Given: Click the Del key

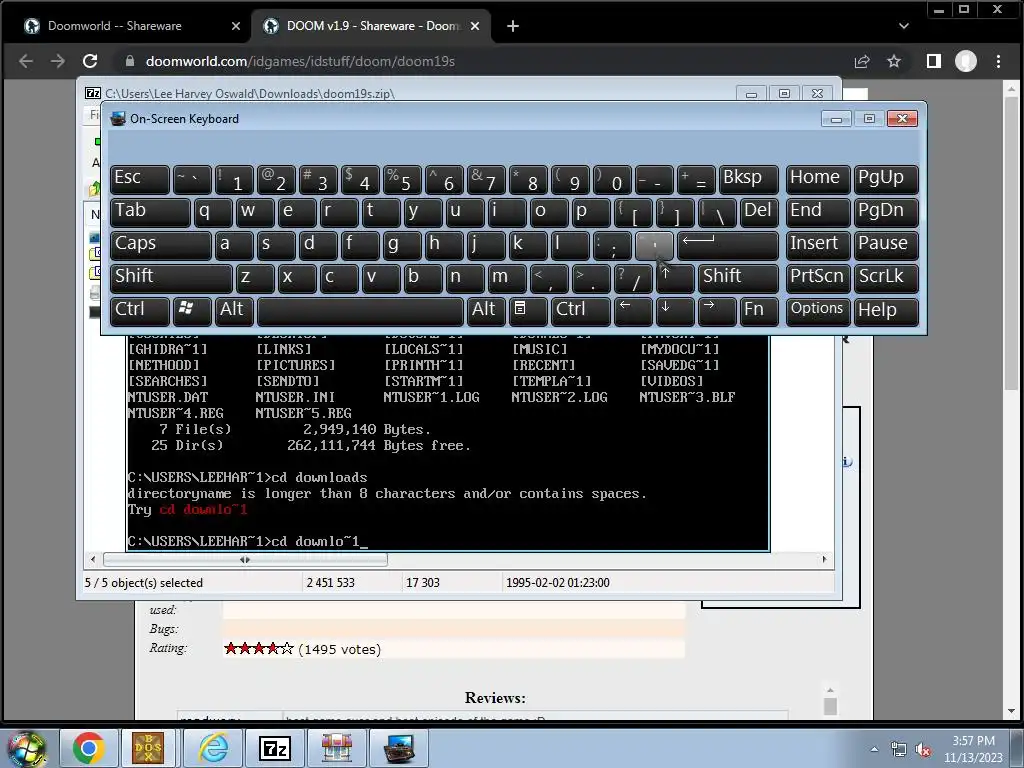Looking at the screenshot, I should pyautogui.click(x=759, y=212).
